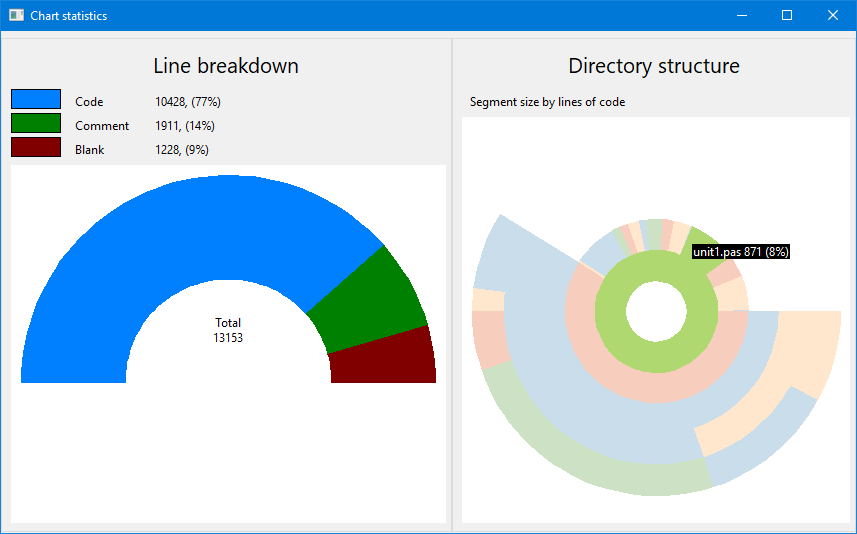The width and height of the screenshot is (857, 534).
Task: Click the dark red Blank color swatch
Action: point(36,148)
